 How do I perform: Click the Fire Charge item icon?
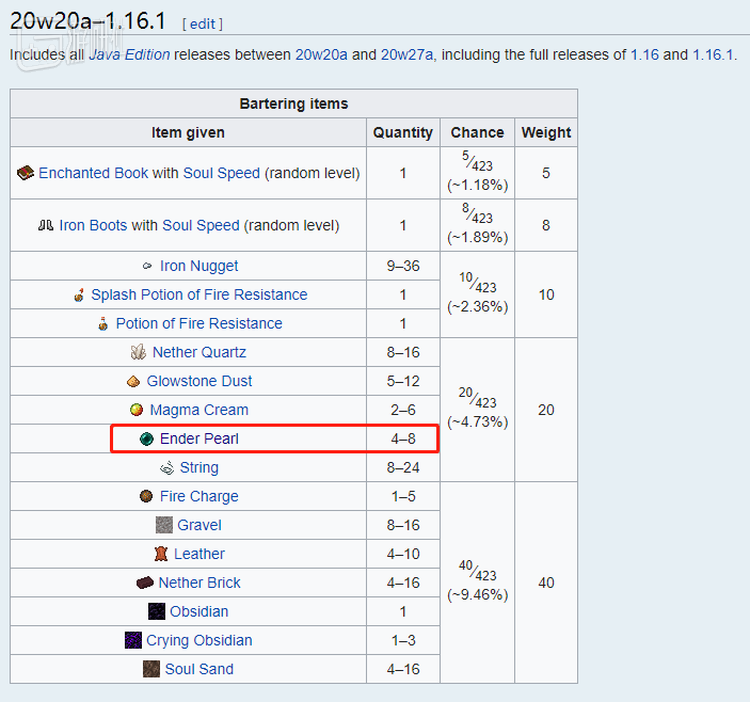[146, 496]
